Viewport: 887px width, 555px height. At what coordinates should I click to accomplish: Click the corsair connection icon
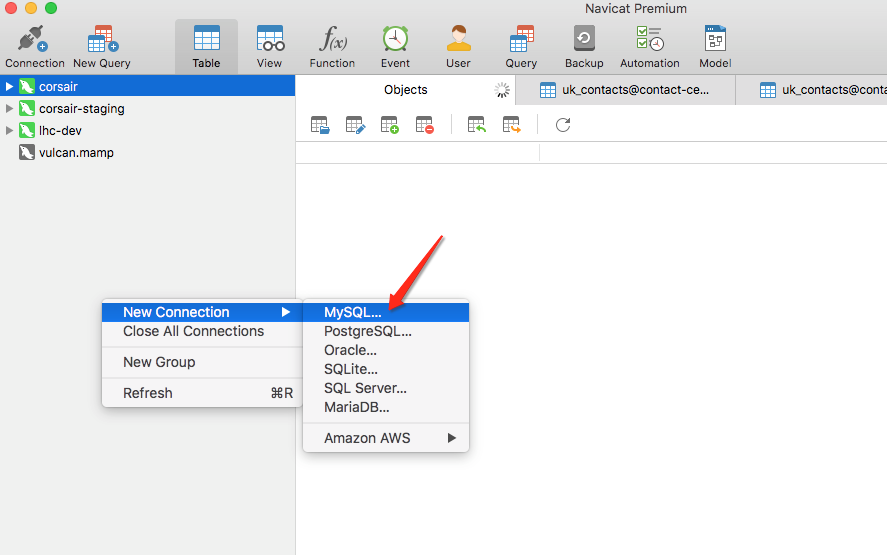pos(27,87)
